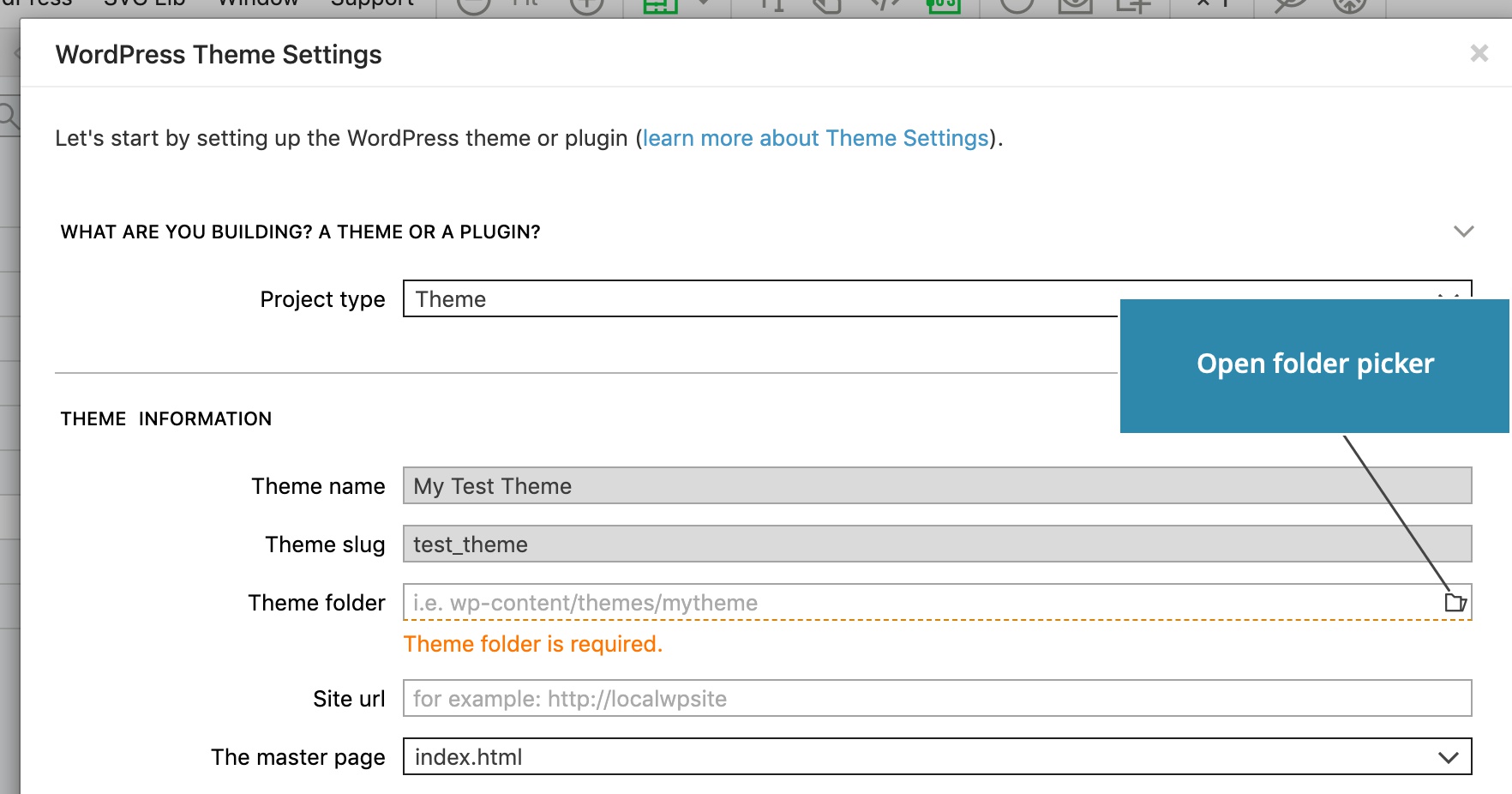Click the 'Theme folder' label

316,603
